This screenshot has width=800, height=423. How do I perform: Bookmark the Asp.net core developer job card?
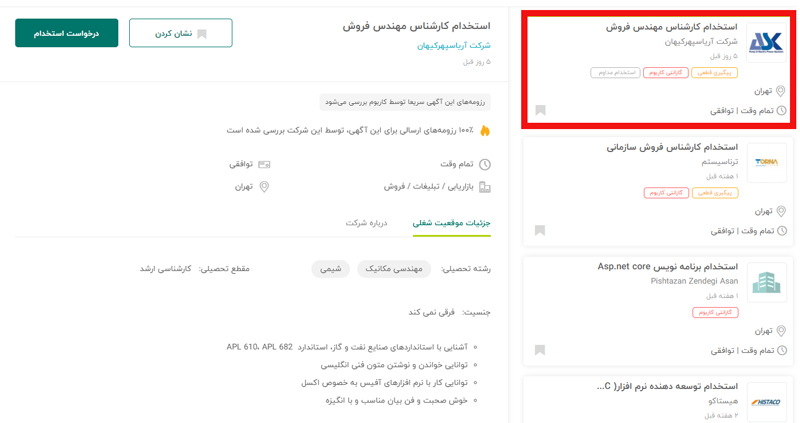pyautogui.click(x=540, y=350)
